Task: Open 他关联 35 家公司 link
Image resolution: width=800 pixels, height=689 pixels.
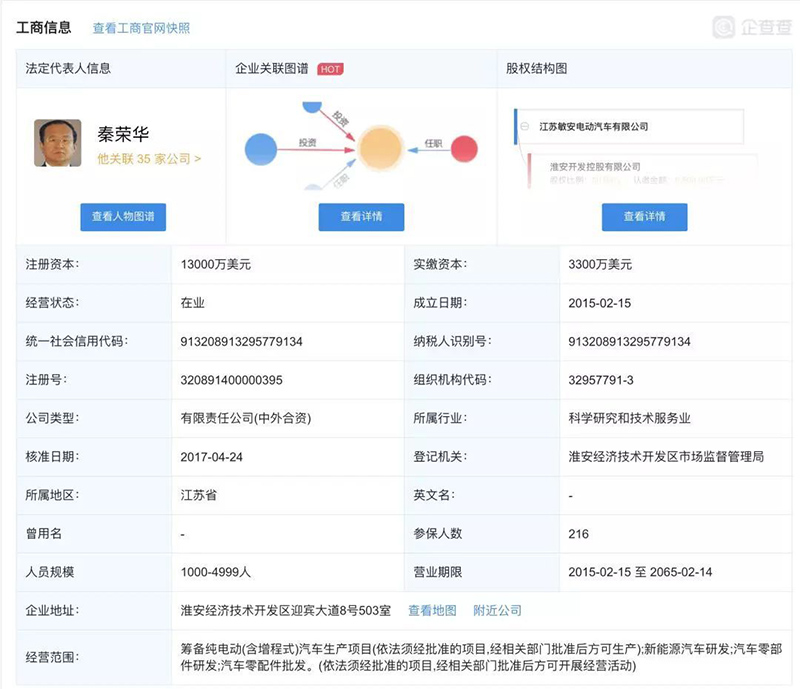Action: pos(149,159)
